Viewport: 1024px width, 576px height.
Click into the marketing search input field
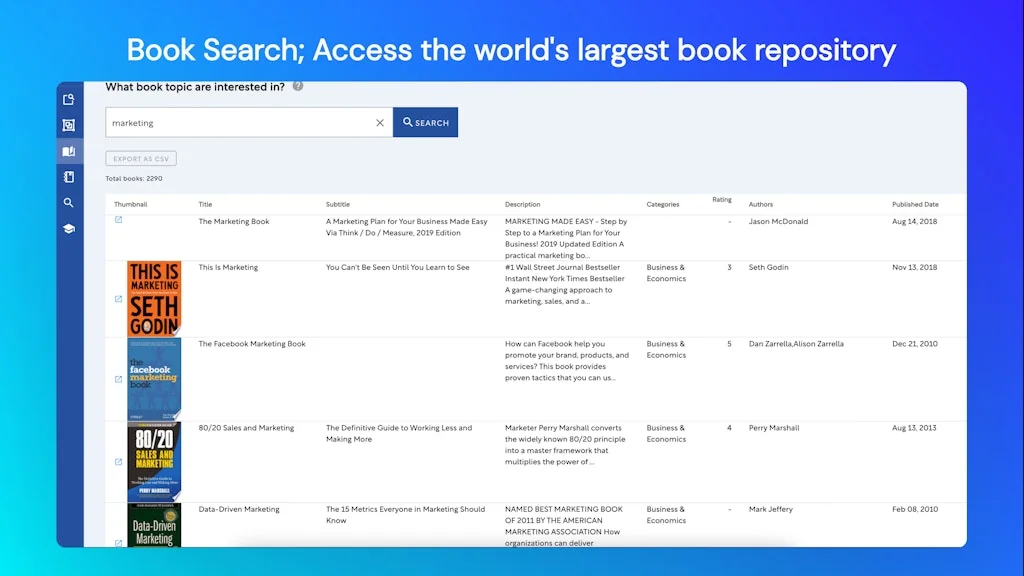[x=240, y=123]
